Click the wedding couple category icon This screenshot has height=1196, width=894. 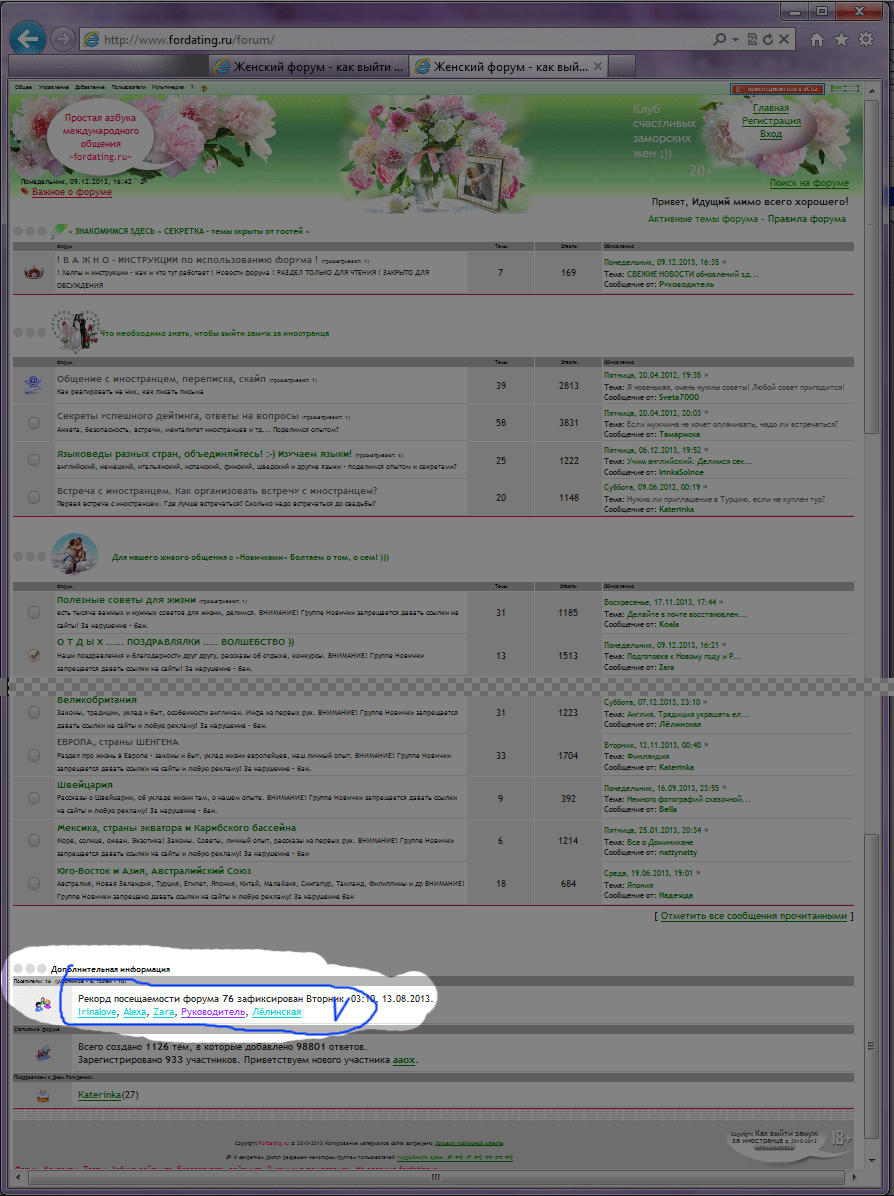(75, 330)
